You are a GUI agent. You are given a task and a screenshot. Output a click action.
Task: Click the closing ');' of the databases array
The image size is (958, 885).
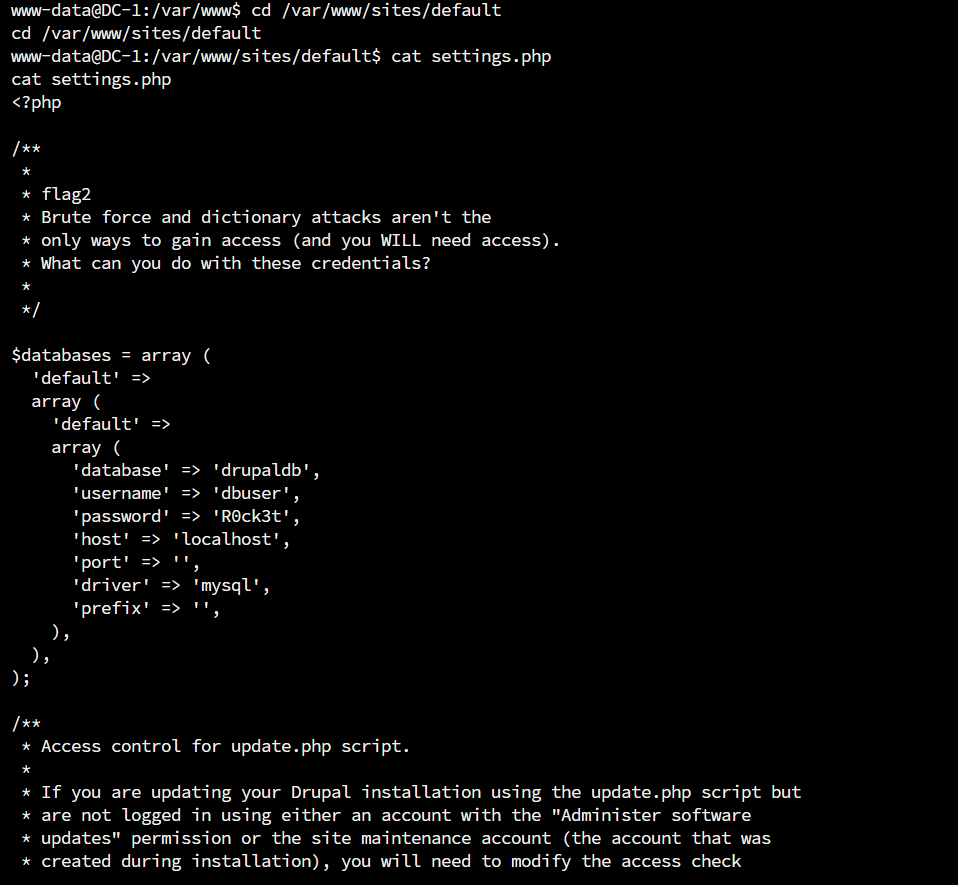21,677
